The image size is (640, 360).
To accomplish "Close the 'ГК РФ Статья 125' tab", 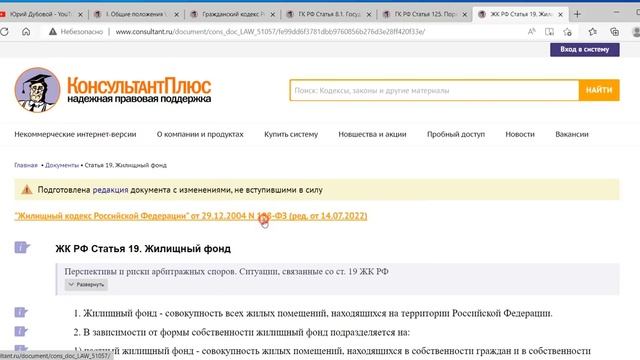I will (464, 14).
